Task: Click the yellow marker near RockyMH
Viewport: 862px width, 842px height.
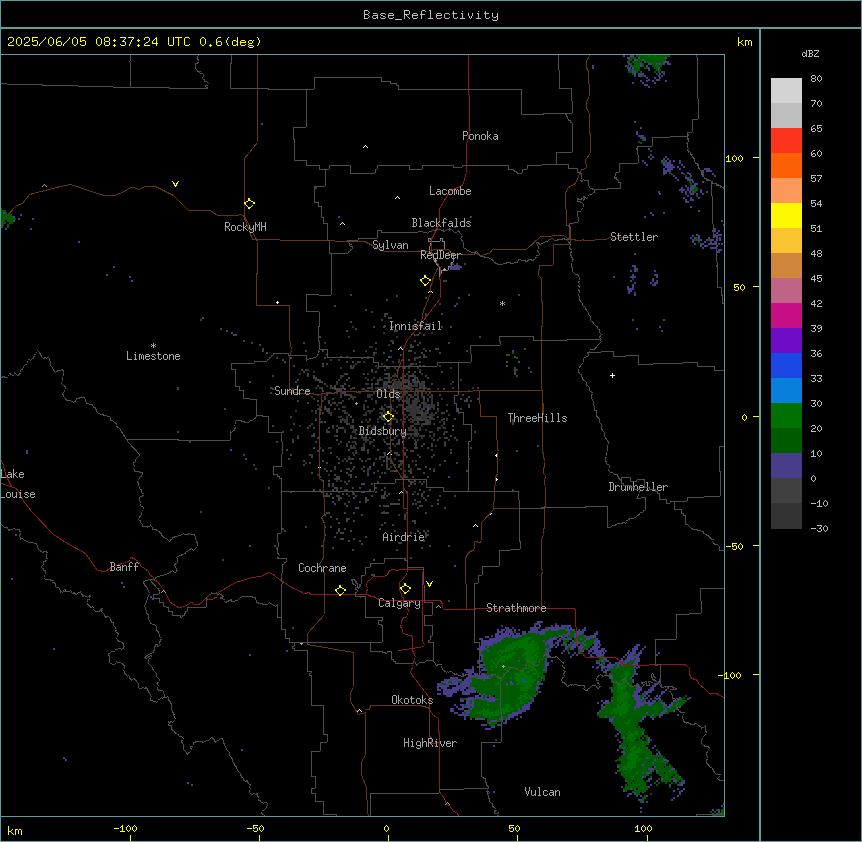Action: point(250,204)
